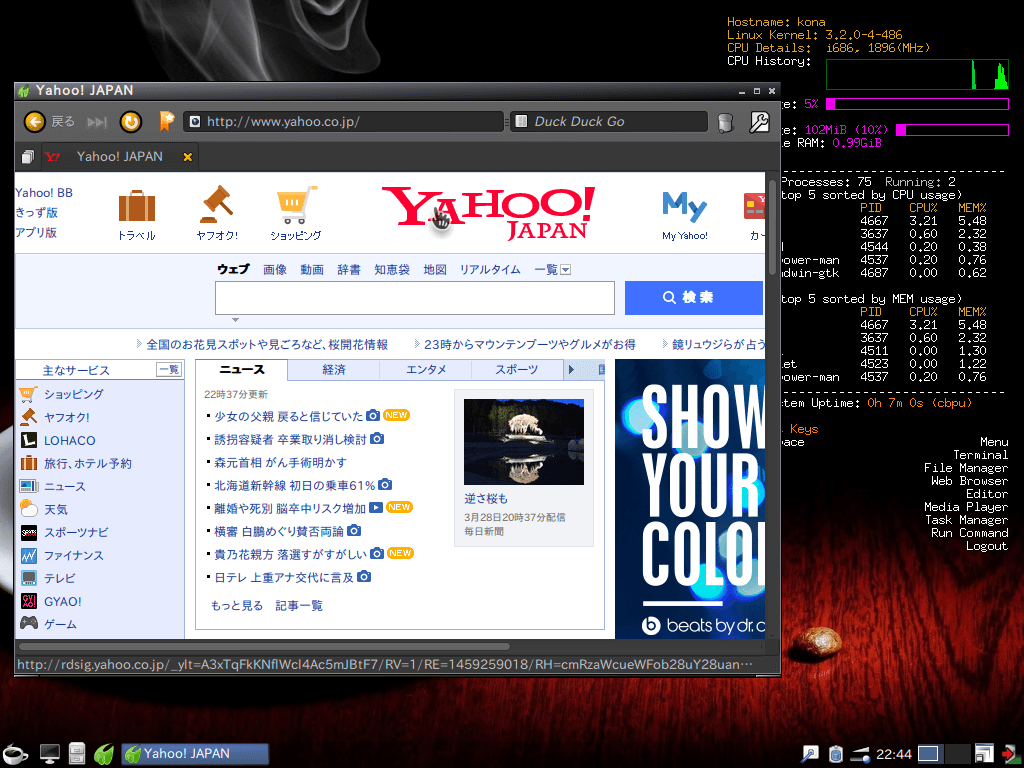Select the 辞書 search category
Viewport: 1024px width, 768px height.
click(x=349, y=270)
